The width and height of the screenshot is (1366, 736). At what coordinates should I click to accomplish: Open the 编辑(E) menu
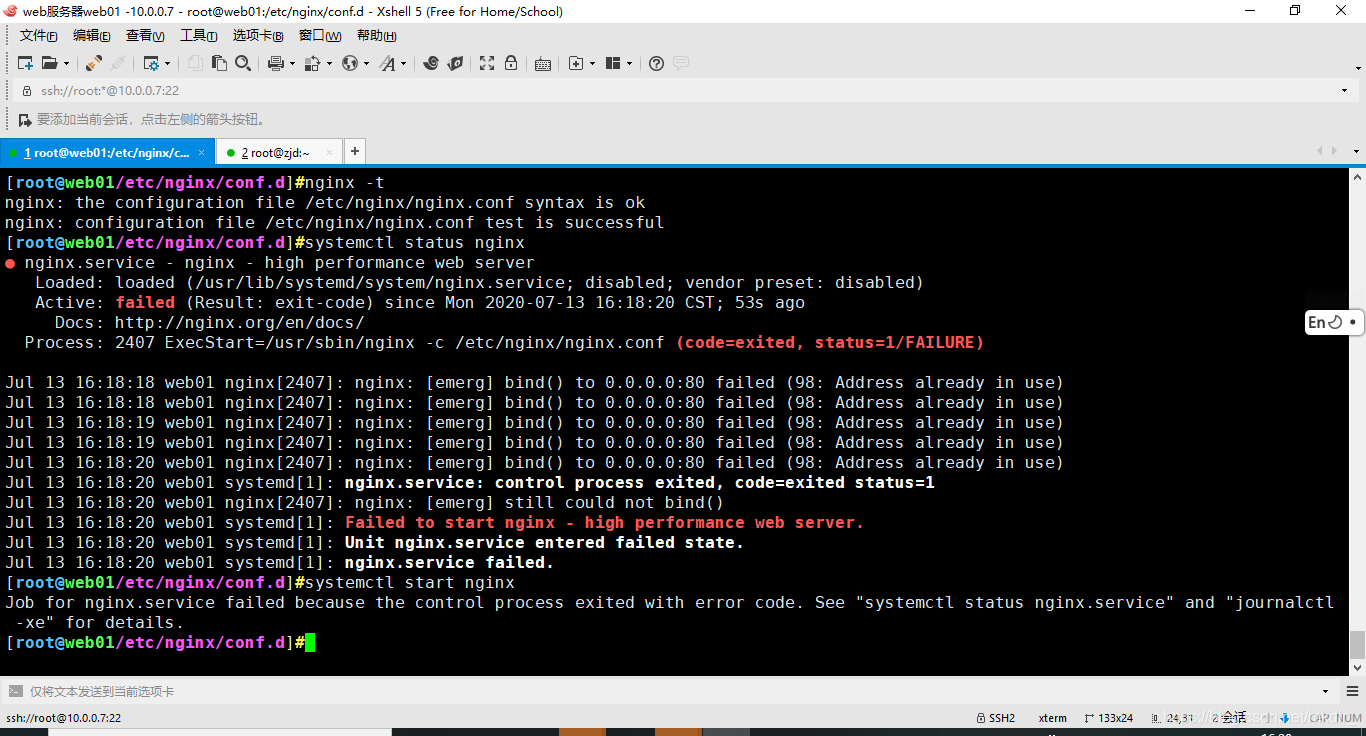[92, 36]
